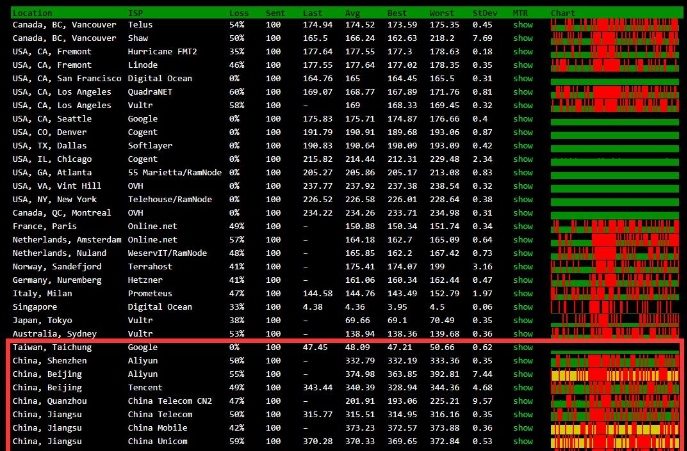
Task: Select 'USA, CA, San Francisco' location cell
Action: point(67,78)
